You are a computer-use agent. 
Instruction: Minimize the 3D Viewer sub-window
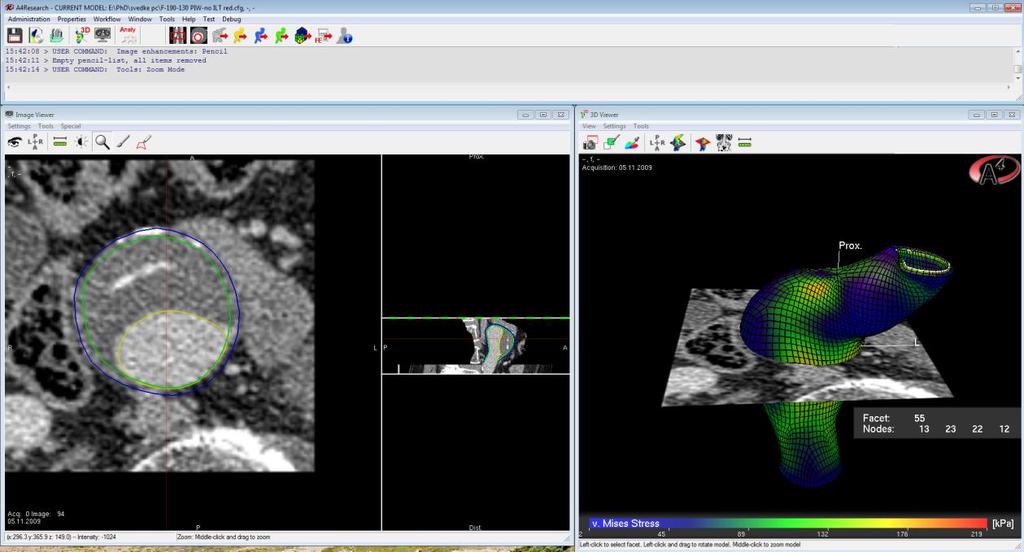[x=976, y=115]
